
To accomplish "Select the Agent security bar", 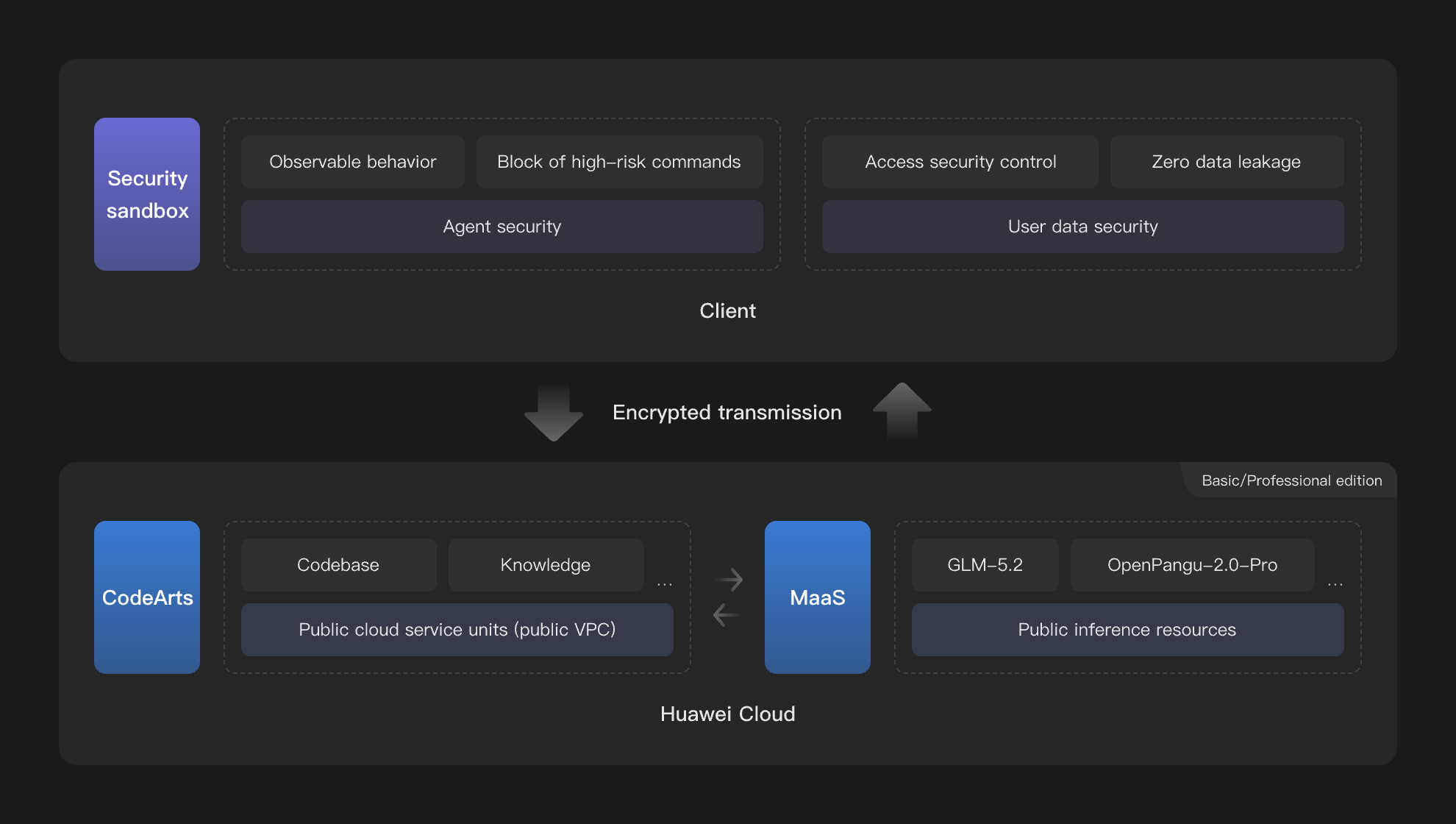I will (502, 227).
